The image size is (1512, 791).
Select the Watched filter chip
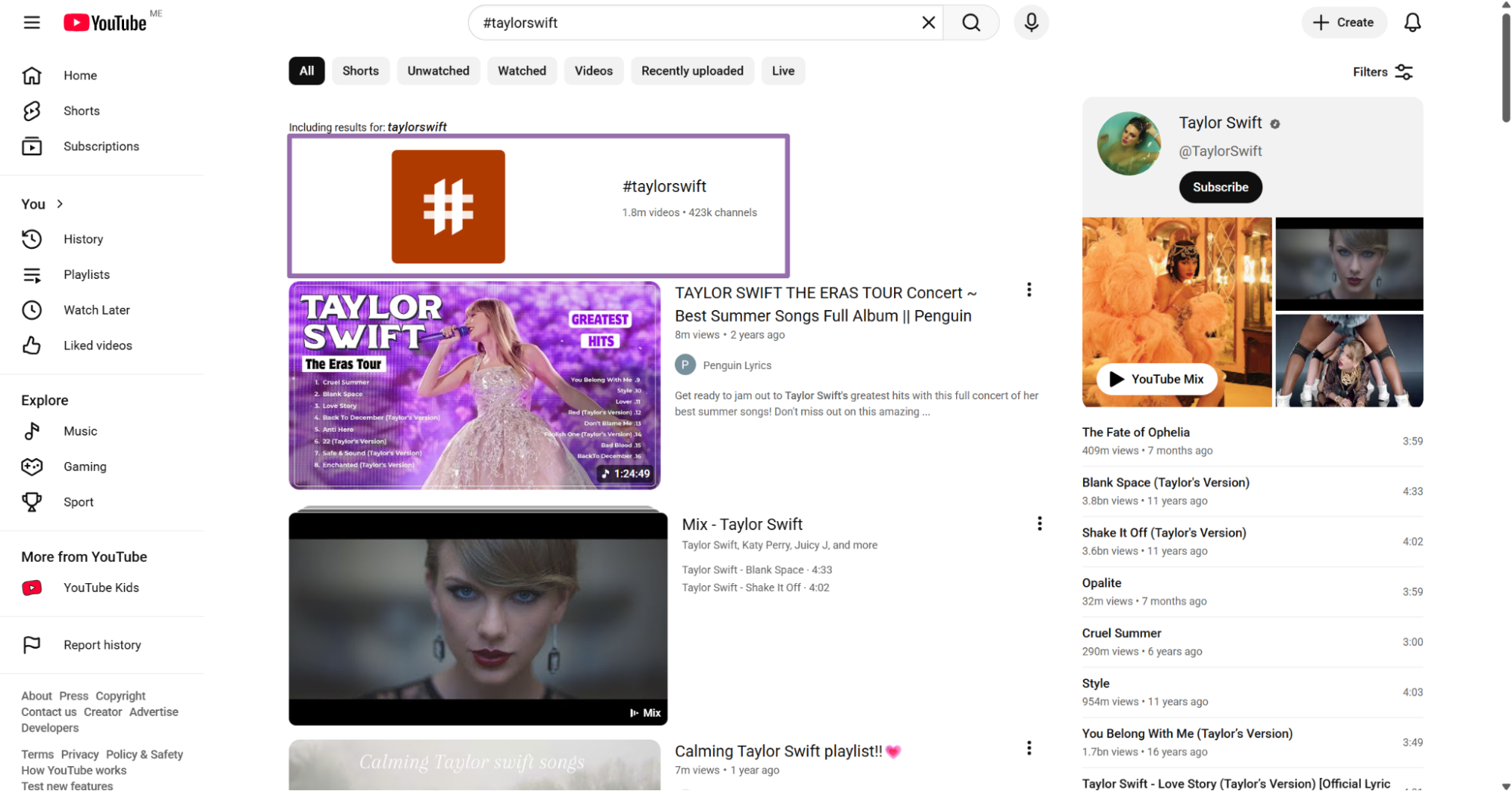click(522, 71)
